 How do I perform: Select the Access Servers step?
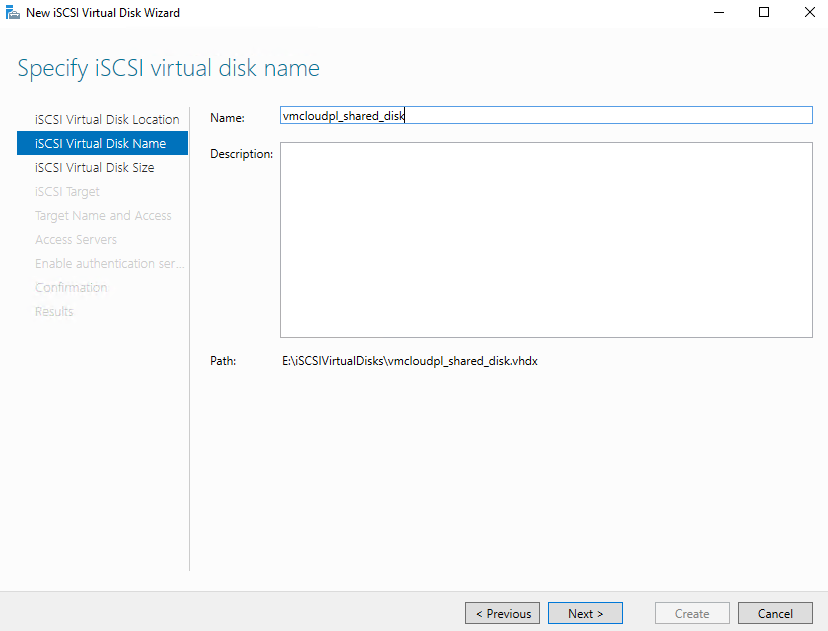pos(76,239)
